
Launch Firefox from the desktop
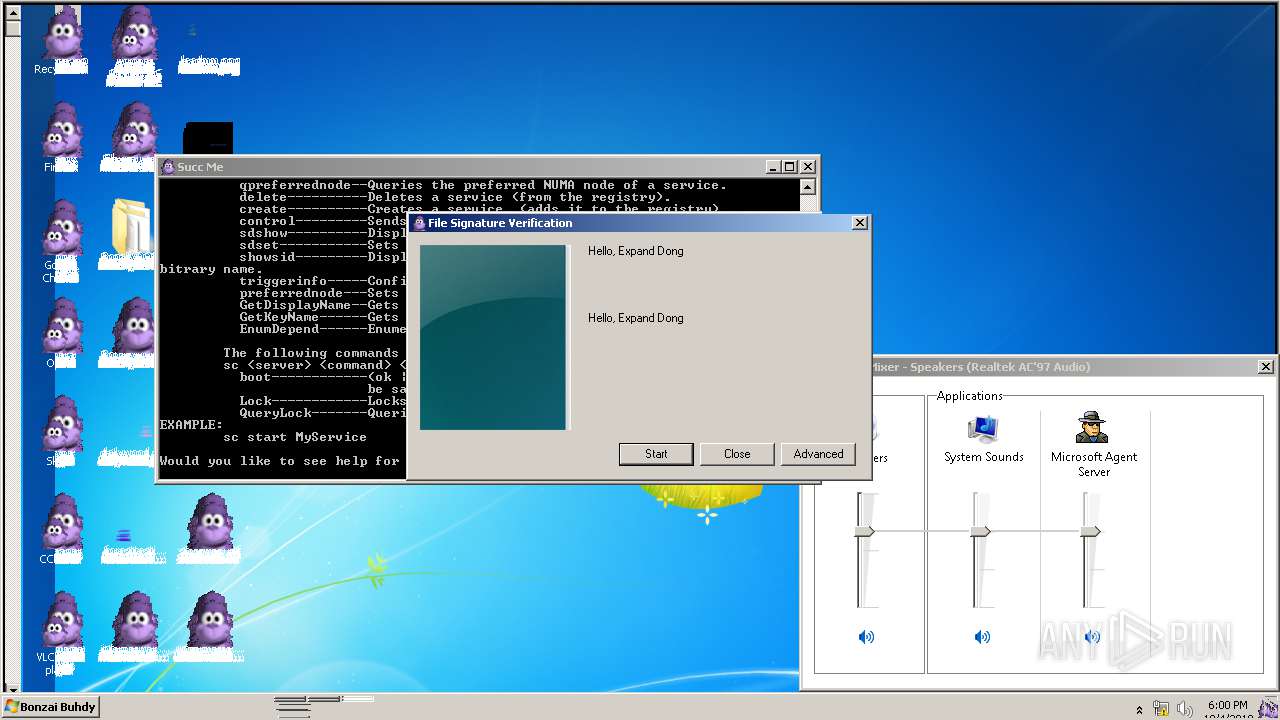[x=64, y=135]
